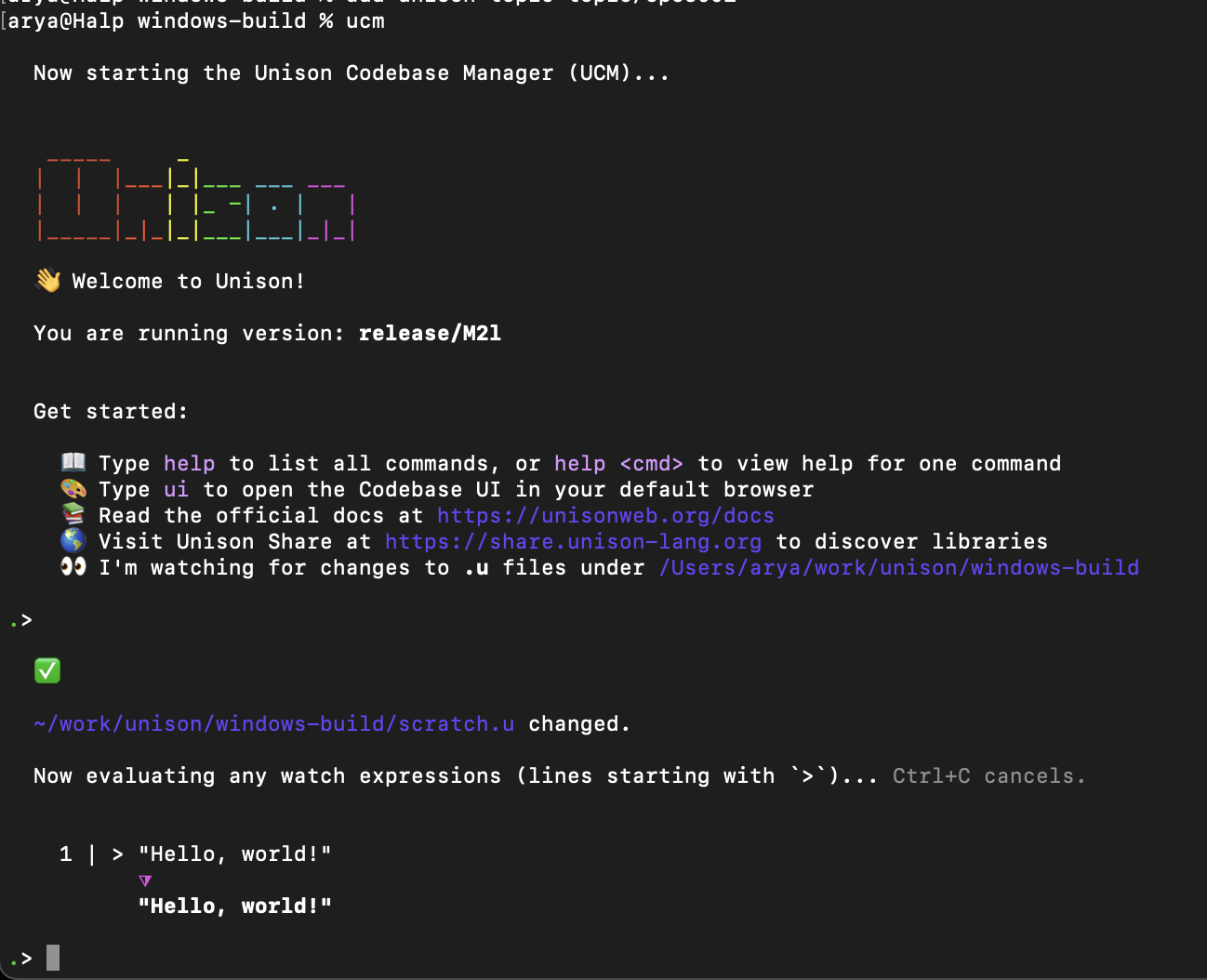Click the magenta triangle under the watch expression
The height and width of the screenshot is (980, 1207).
(145, 880)
